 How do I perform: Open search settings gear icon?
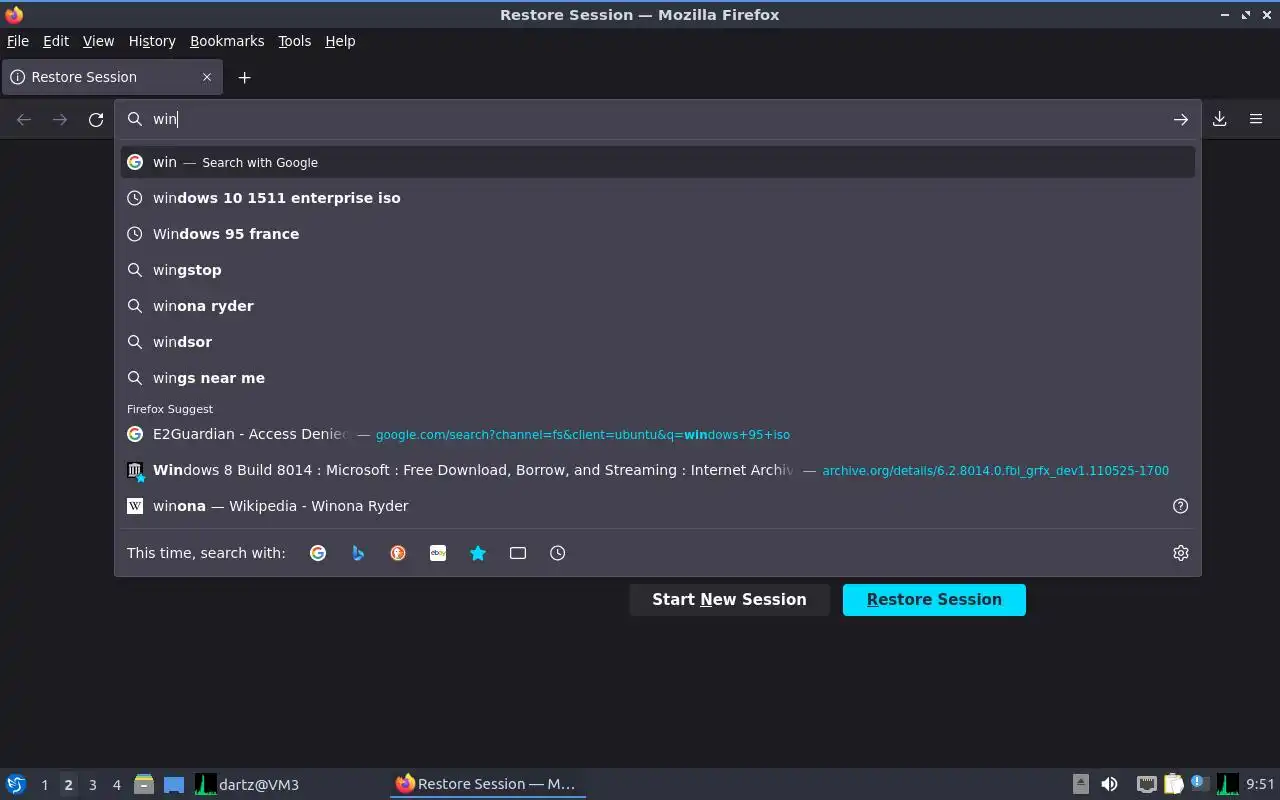[x=1181, y=553]
